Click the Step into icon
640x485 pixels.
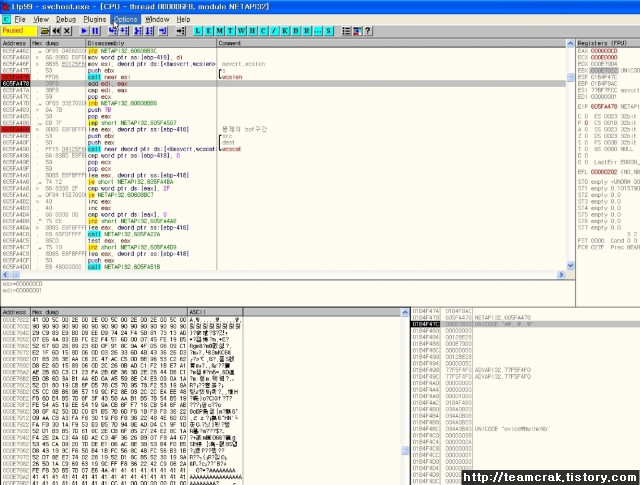coord(113,31)
